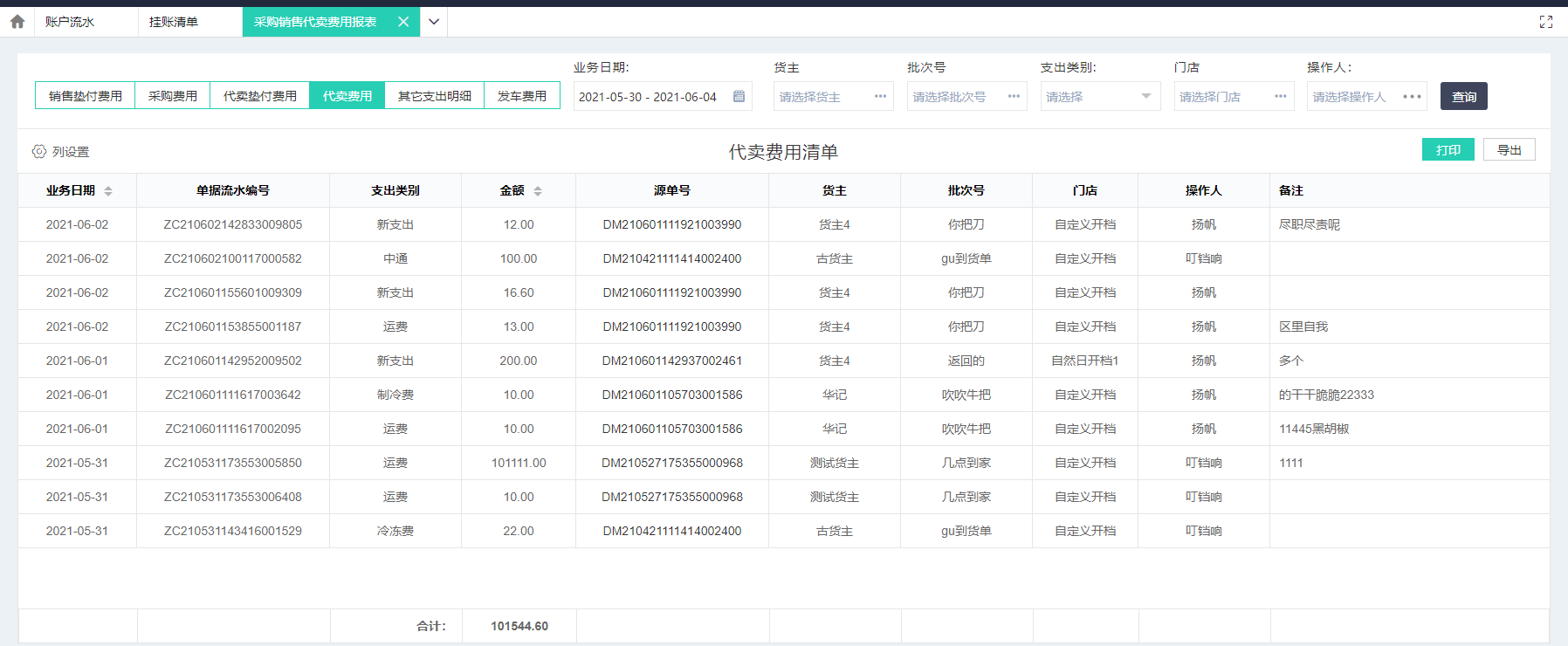Viewport: 1568px width, 646px height.
Task: Sort by 业务日期 column arrows
Action: [x=108, y=190]
